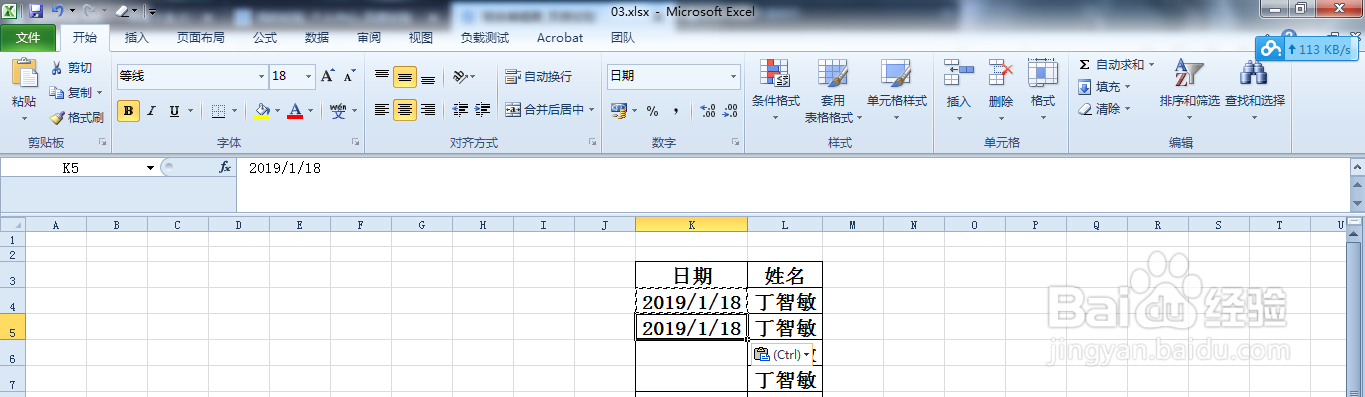Image resolution: width=1365 pixels, height=397 pixels.
Task: Click the accounting number format icon
Action: 618,110
